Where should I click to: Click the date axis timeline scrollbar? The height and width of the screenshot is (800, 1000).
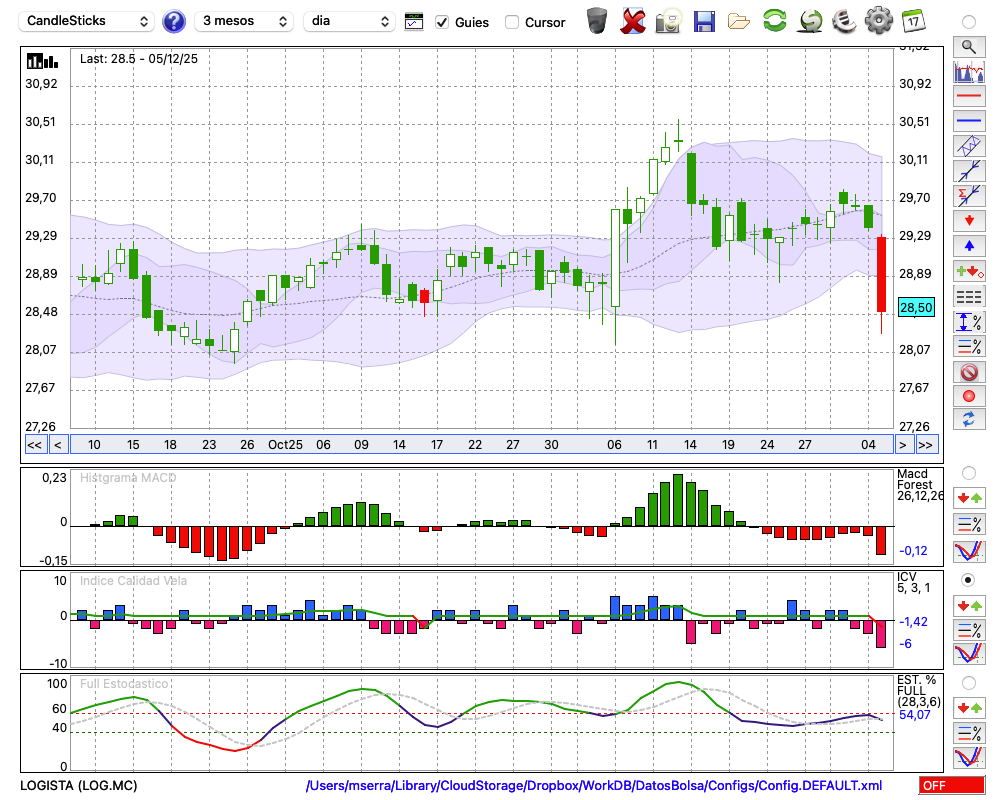click(482, 445)
